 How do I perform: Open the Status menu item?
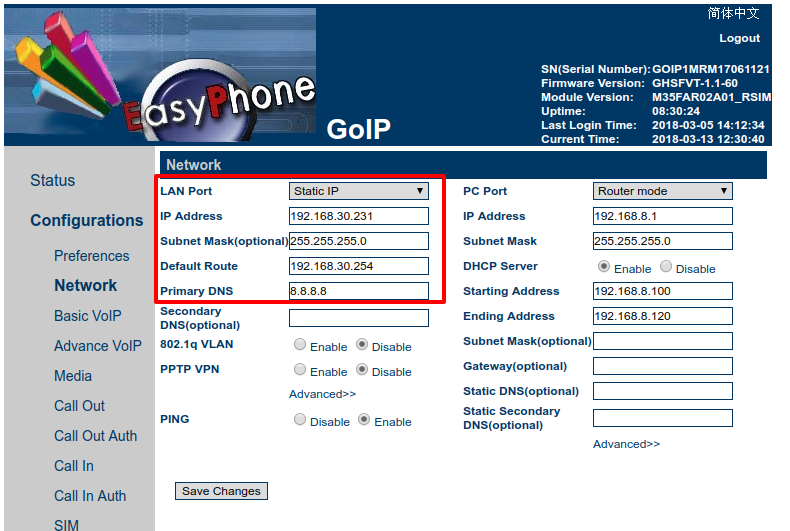(52, 181)
